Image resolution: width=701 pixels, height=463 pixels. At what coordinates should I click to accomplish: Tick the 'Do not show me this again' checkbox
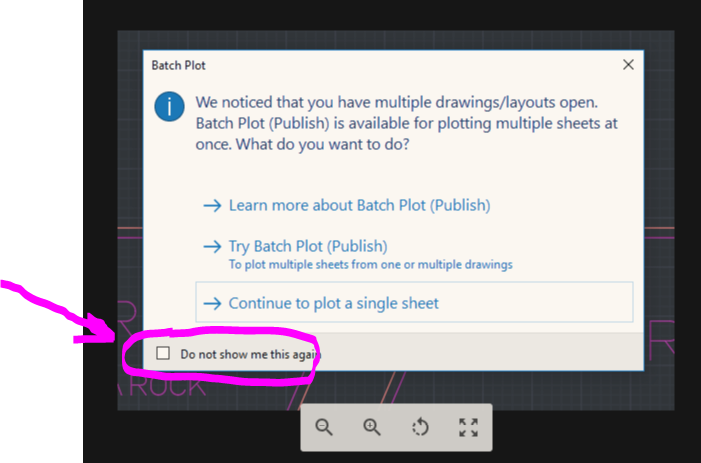pyautogui.click(x=163, y=353)
